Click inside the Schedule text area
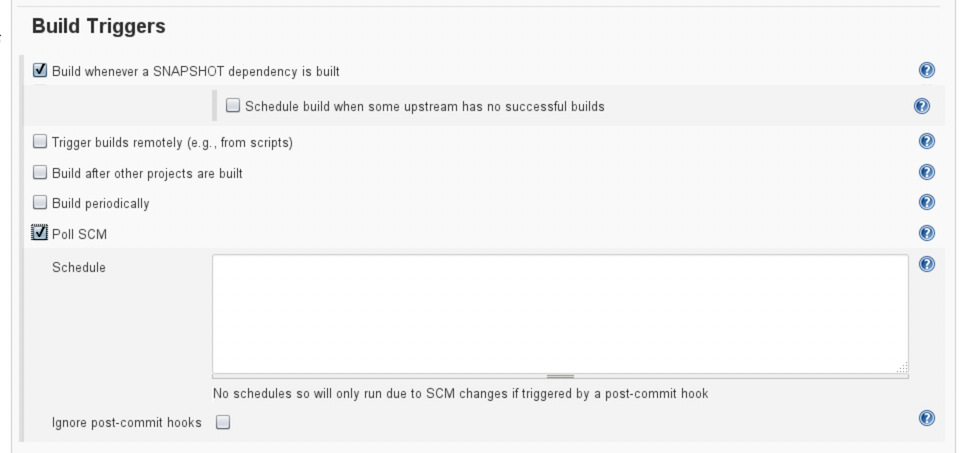Viewport: 967px width, 453px height. pyautogui.click(x=559, y=312)
